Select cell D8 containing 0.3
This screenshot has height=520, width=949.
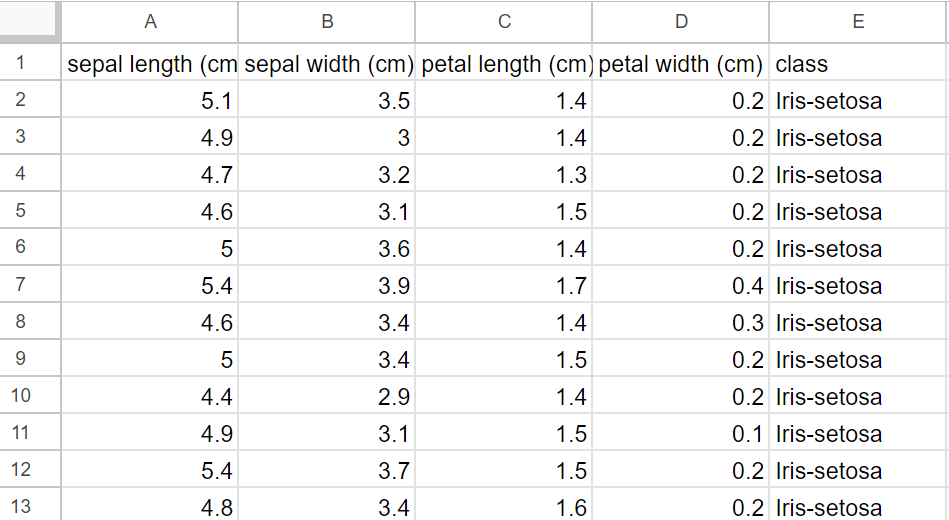[x=681, y=321]
